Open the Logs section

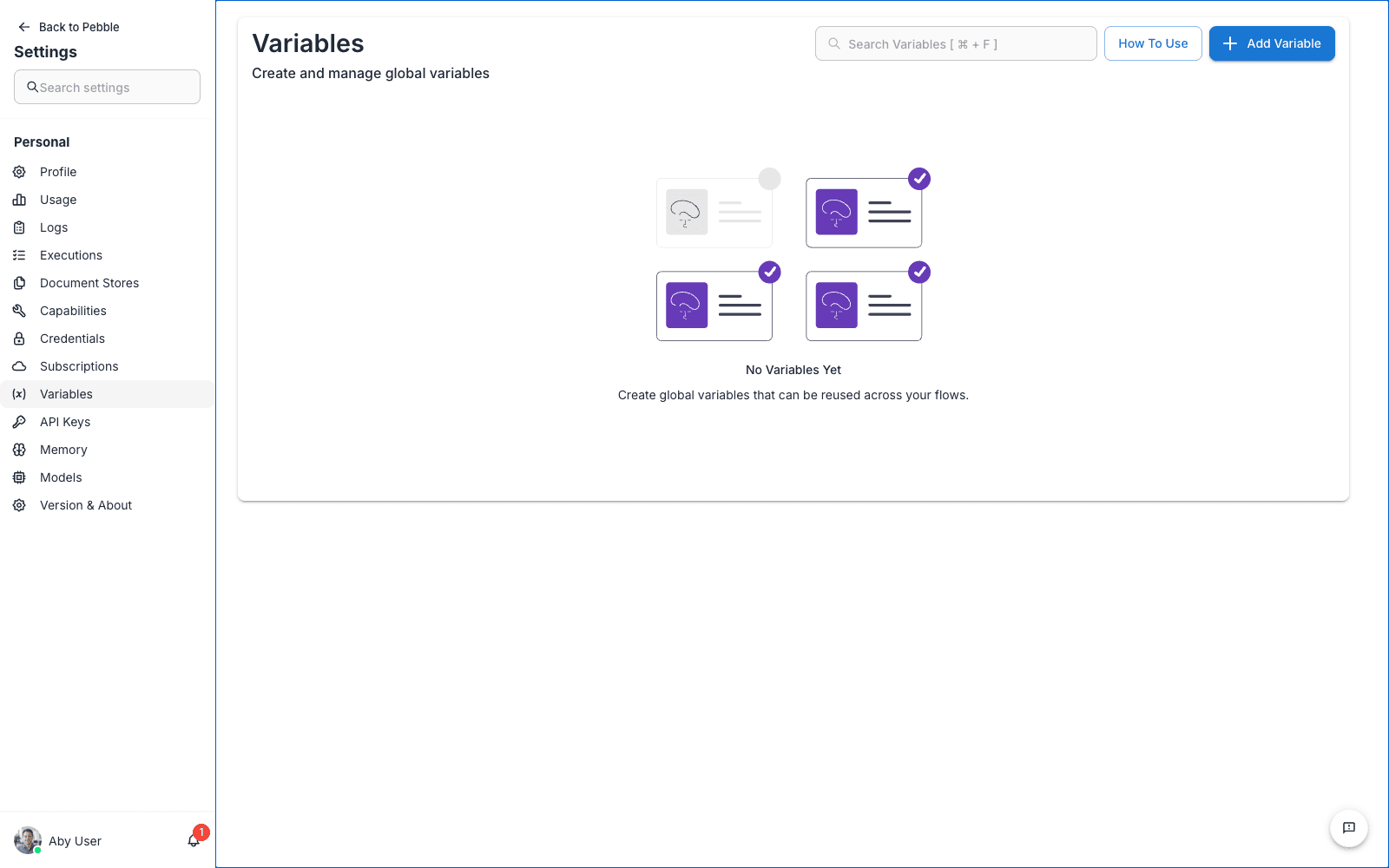[x=107, y=227]
